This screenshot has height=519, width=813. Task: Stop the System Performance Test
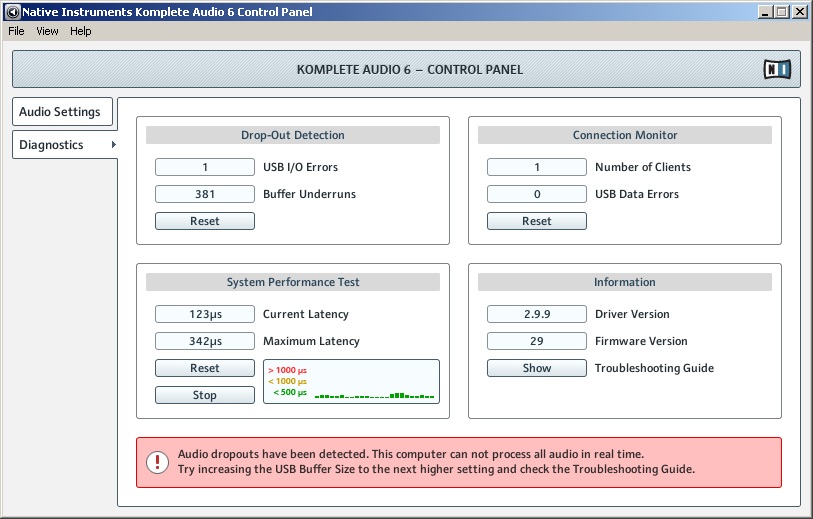point(205,395)
